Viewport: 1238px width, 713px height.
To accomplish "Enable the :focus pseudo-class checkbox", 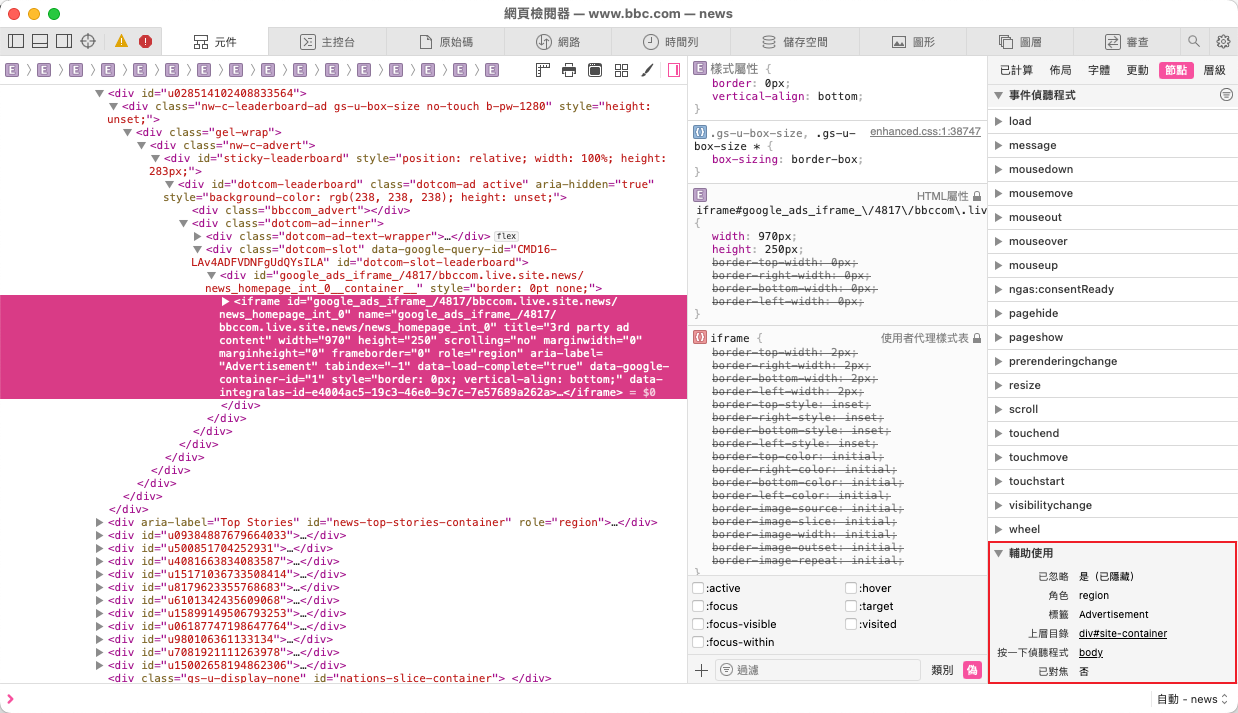I will (698, 606).
